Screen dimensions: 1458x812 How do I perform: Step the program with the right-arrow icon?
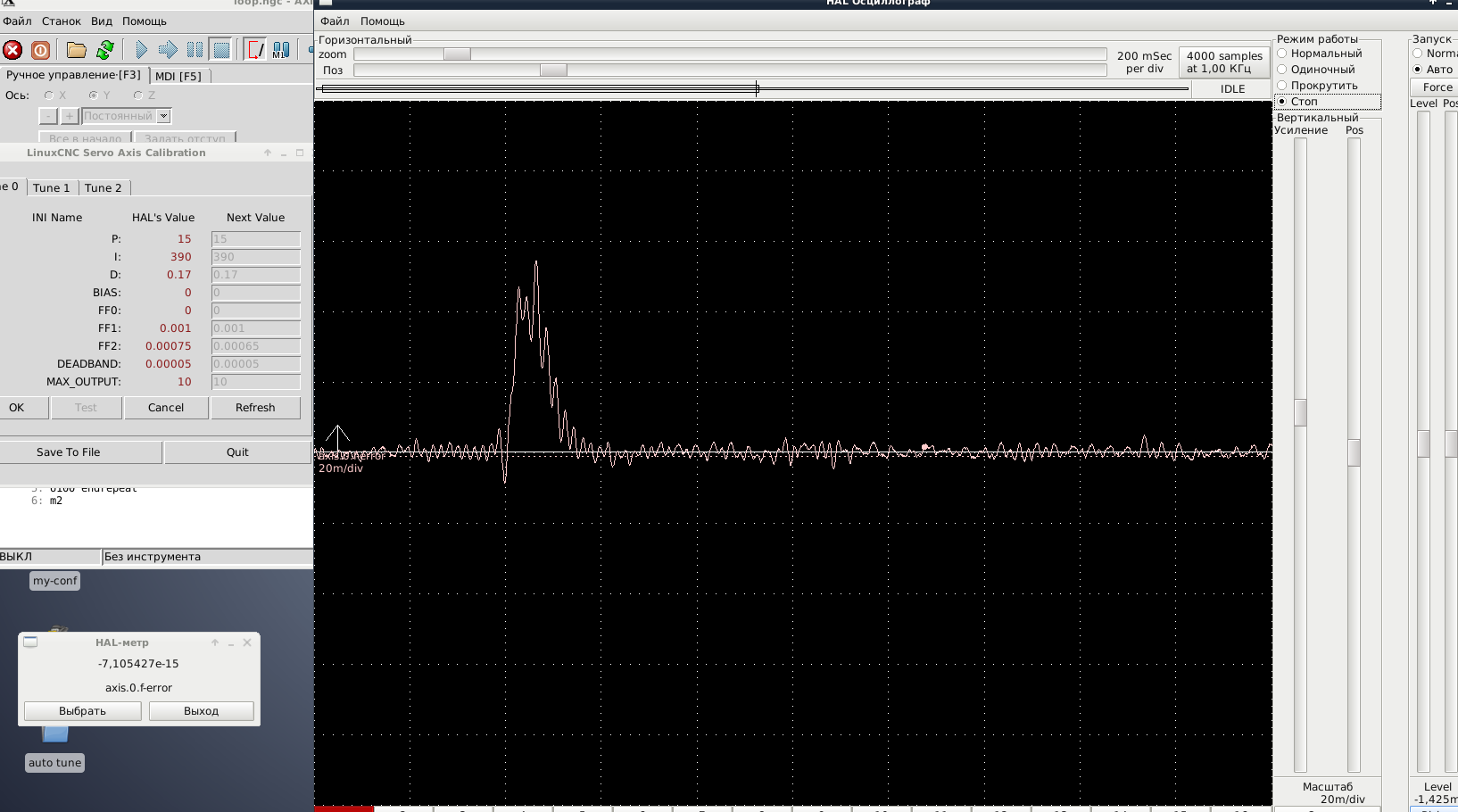click(x=168, y=50)
